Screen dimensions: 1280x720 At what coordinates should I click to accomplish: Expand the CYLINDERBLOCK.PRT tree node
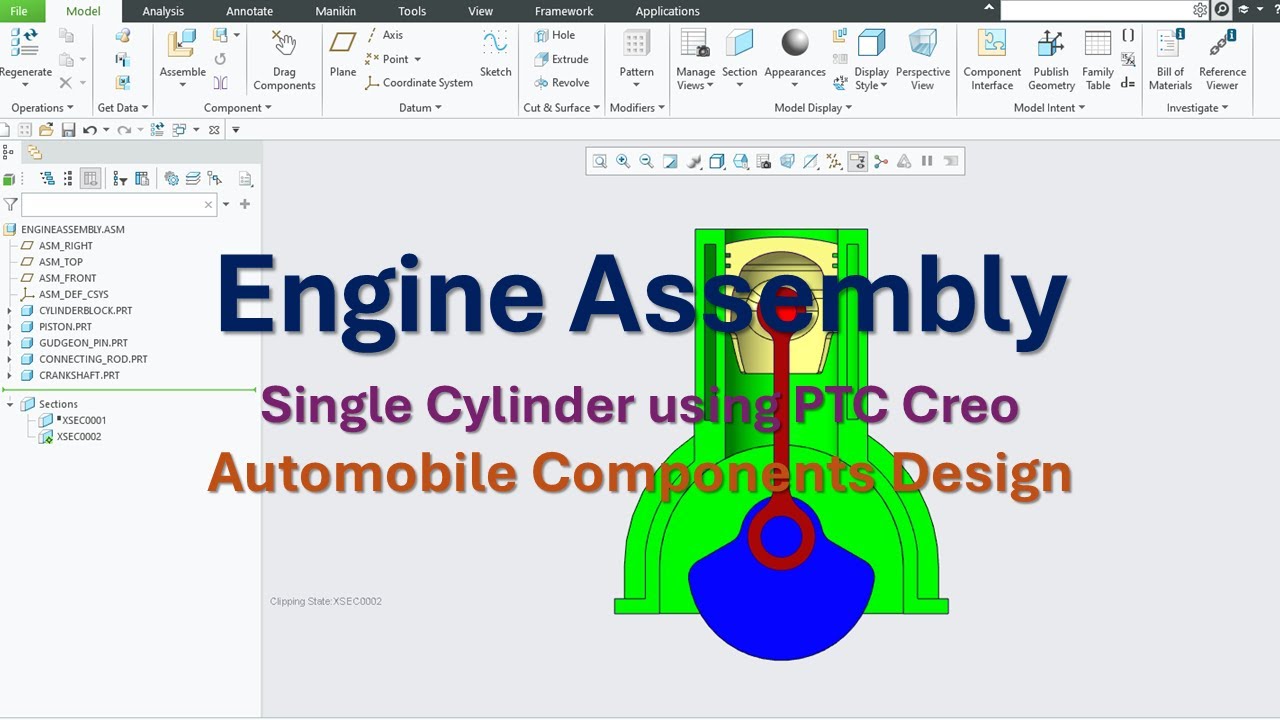[x=10, y=310]
